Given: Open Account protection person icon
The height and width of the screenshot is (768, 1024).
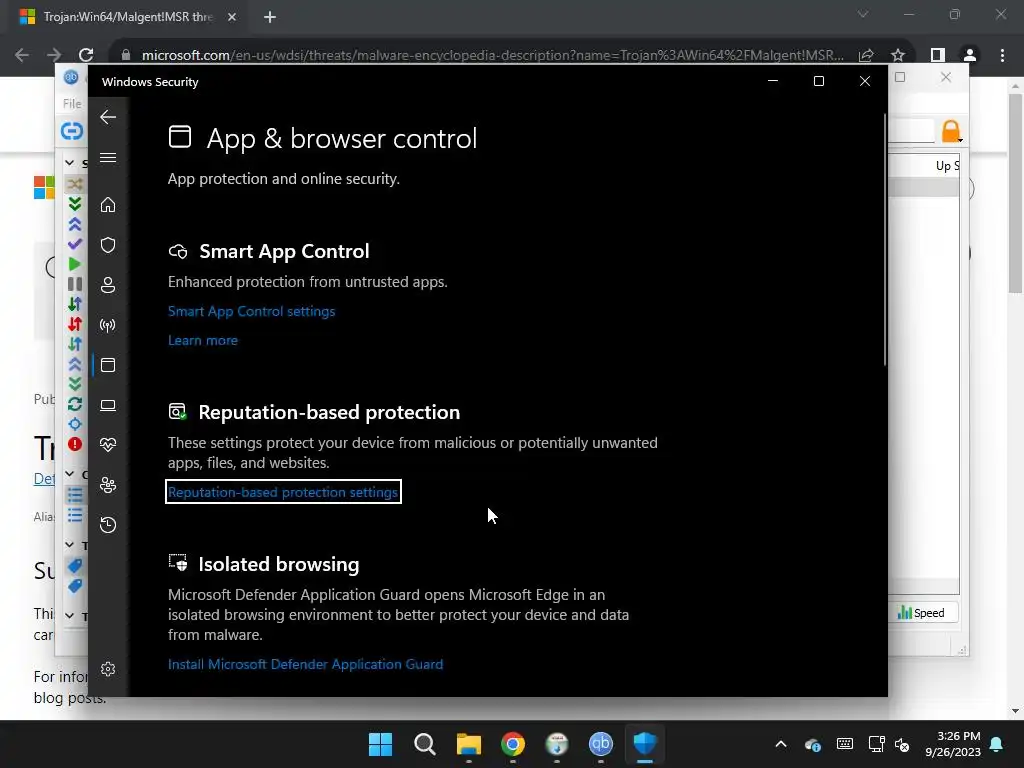Looking at the screenshot, I should 108,285.
